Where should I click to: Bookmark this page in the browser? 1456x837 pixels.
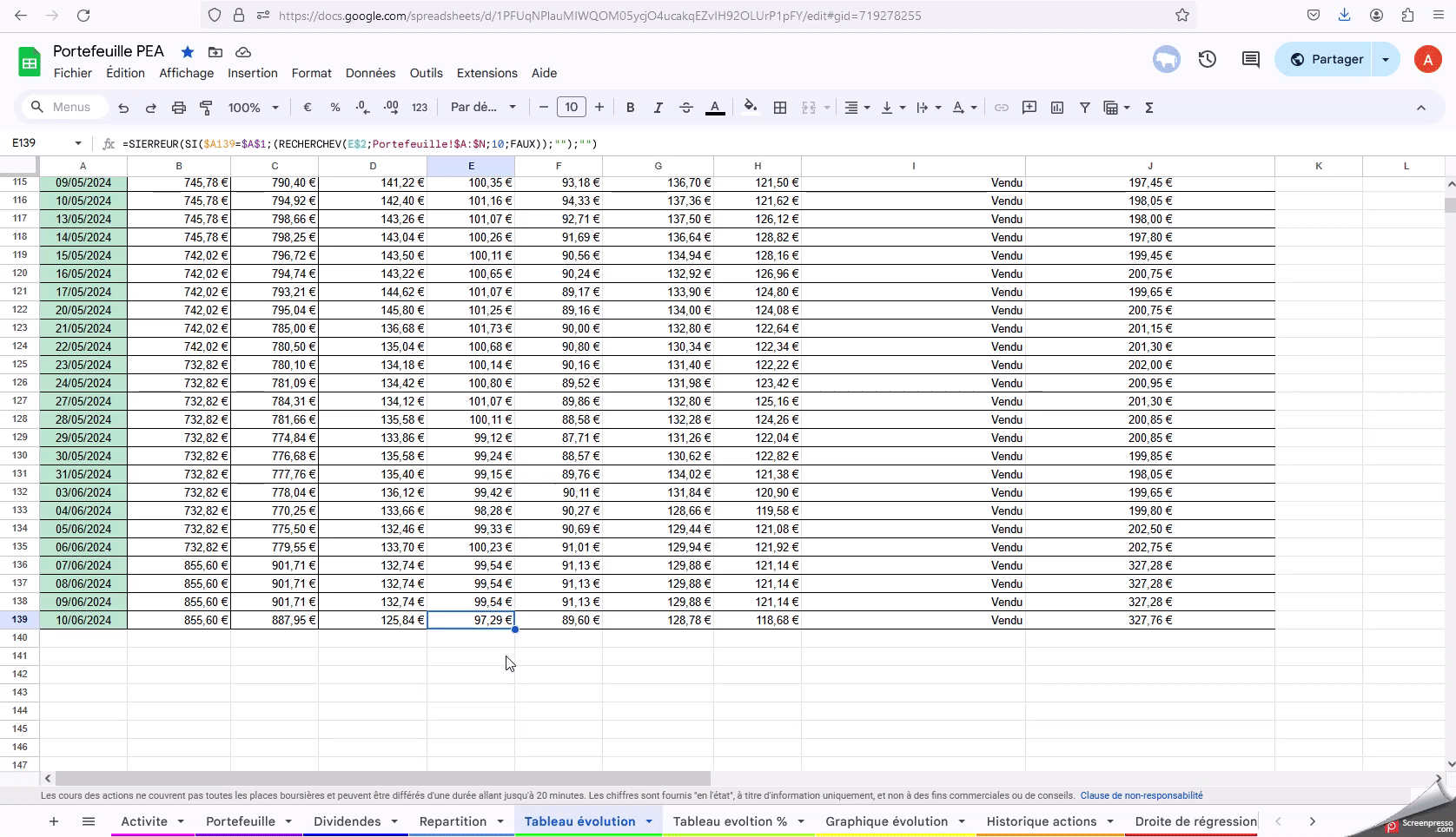pyautogui.click(x=1182, y=16)
